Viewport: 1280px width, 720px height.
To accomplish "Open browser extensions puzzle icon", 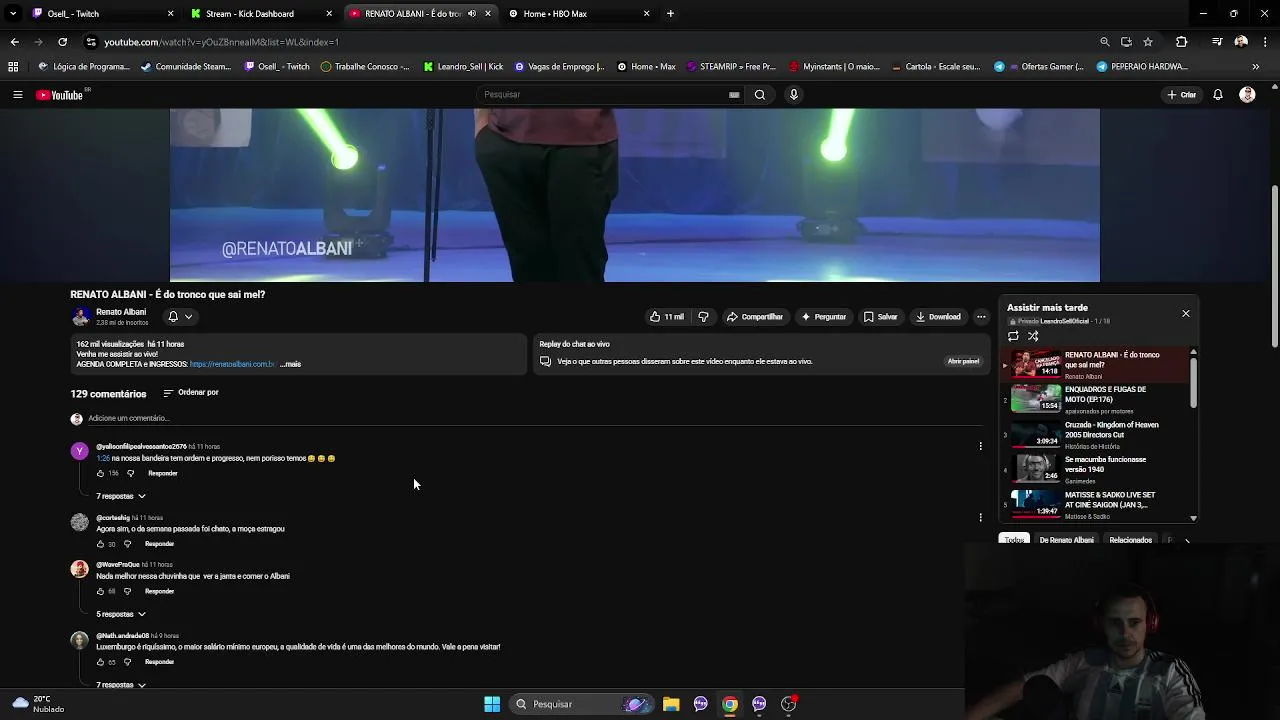I will pyautogui.click(x=1181, y=42).
